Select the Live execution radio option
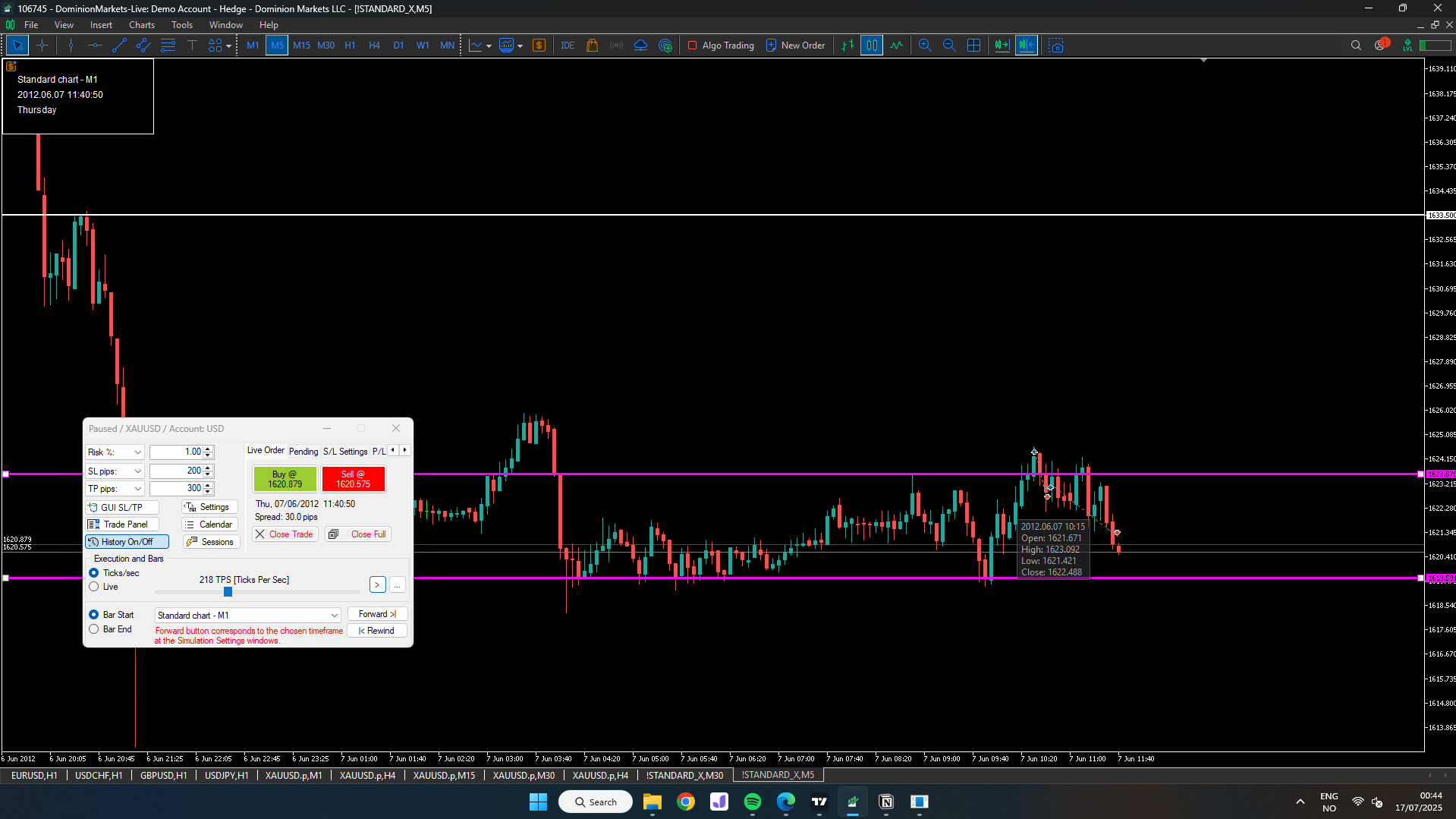The image size is (1456, 819). point(94,587)
